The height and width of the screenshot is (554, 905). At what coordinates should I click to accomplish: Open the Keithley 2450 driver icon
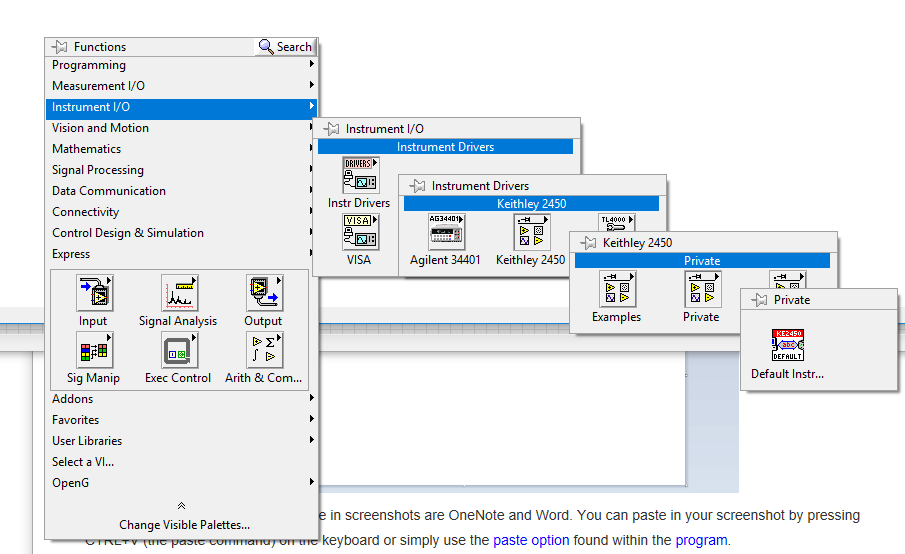pos(532,232)
